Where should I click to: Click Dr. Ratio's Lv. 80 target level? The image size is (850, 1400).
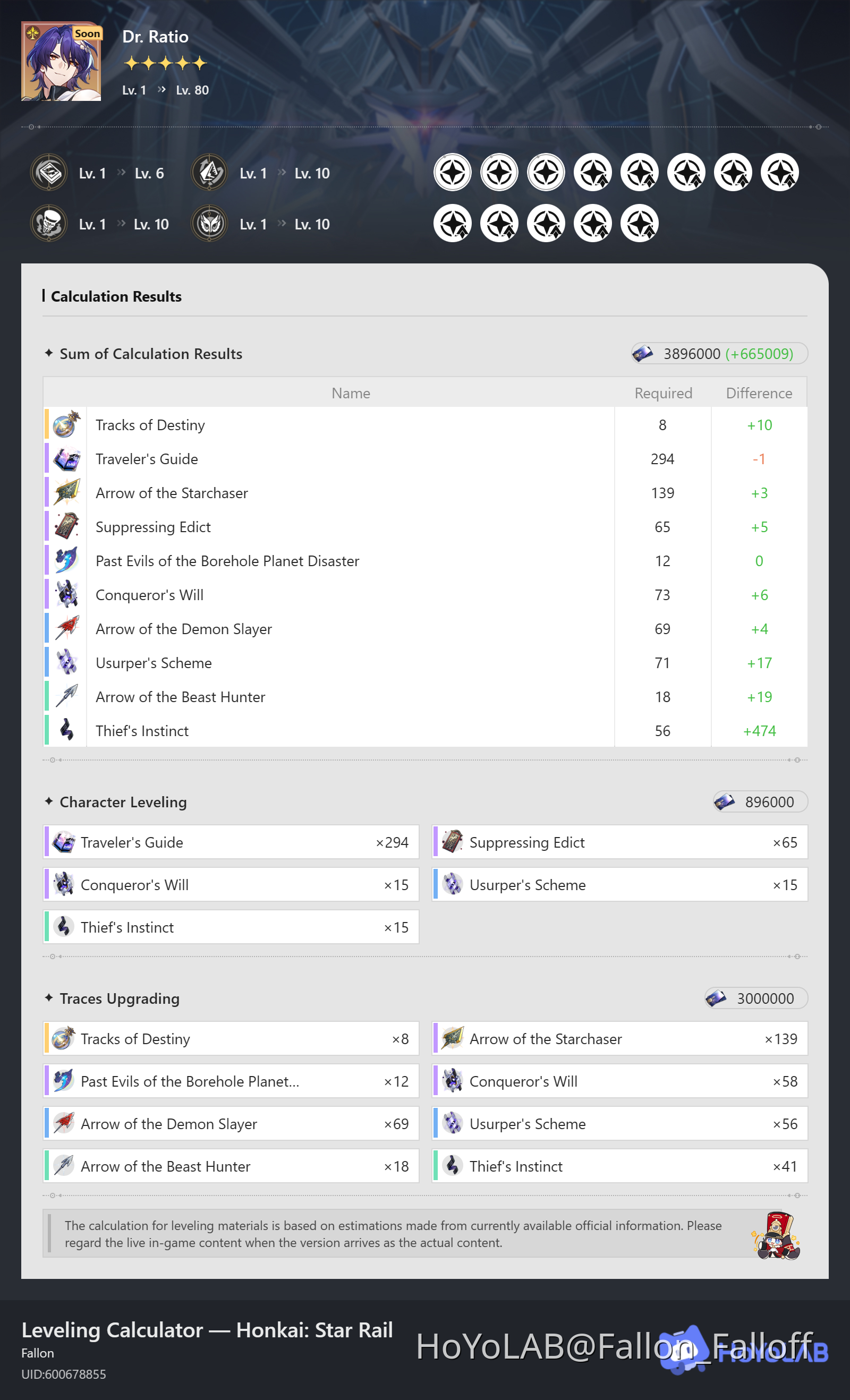point(193,90)
